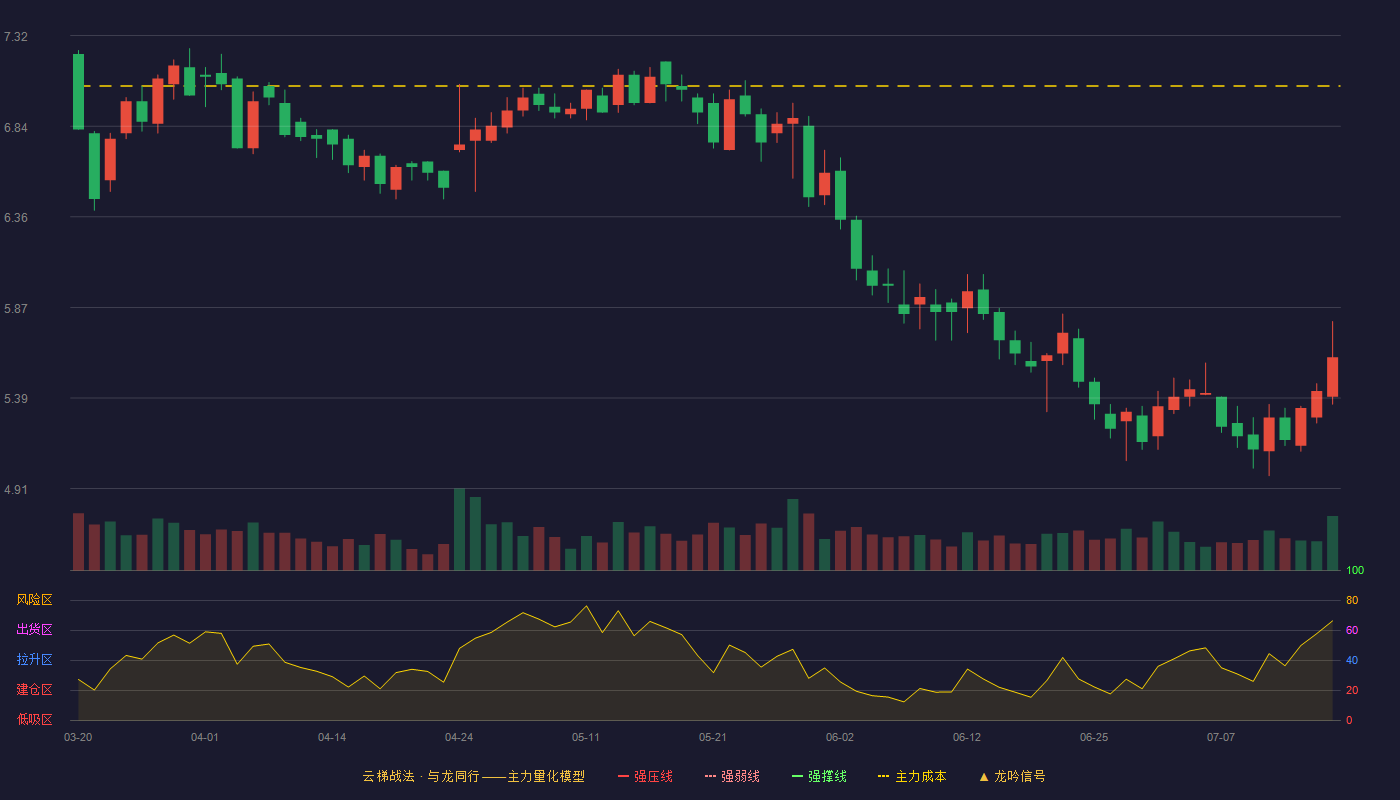Viewport: 1400px width, 800px height.
Task: Select the first green candle on 03-20
Action: coord(78,91)
